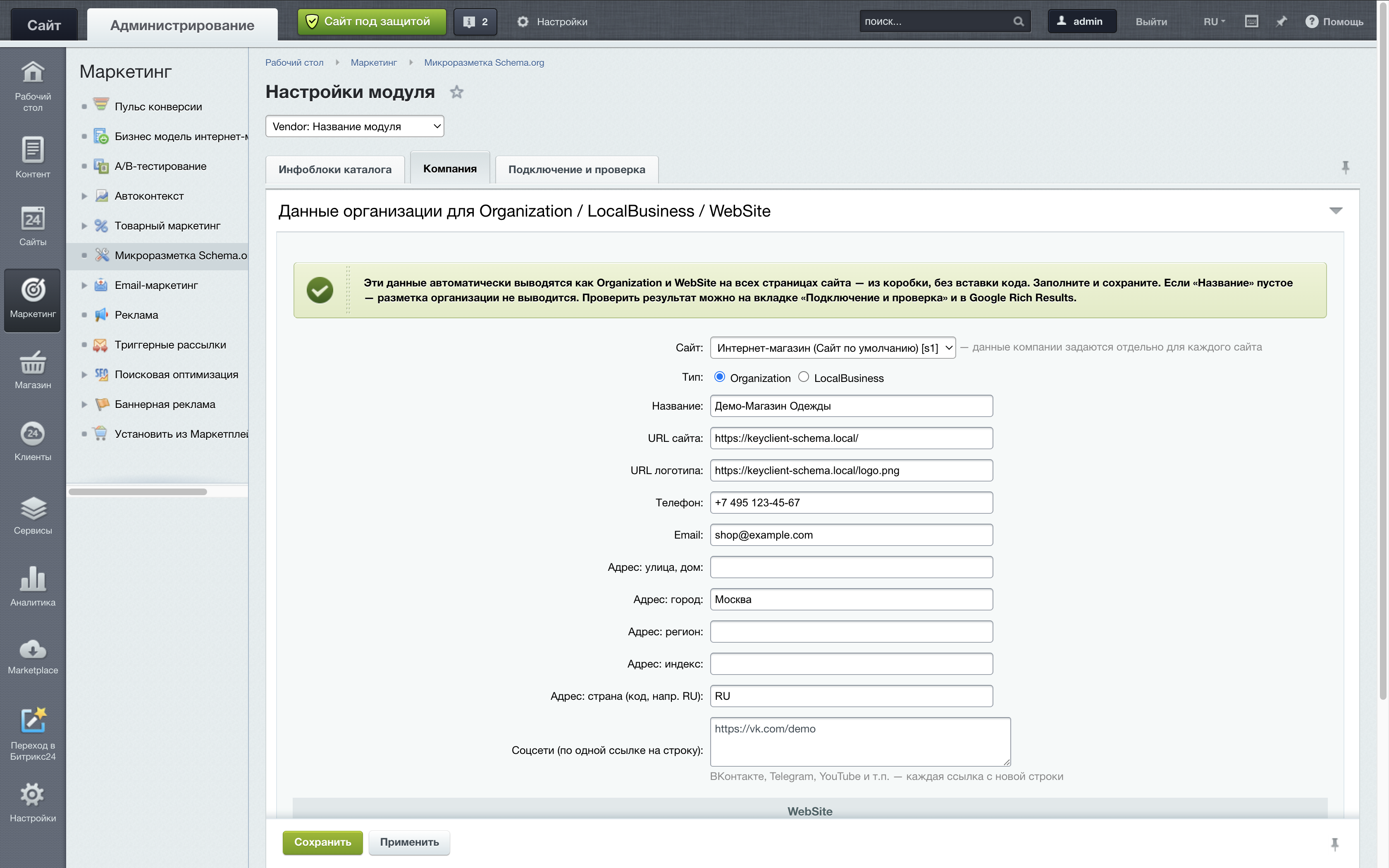The image size is (1389, 868).
Task: Expand Баннерная реклама tree arrow
Action: pyautogui.click(x=84, y=404)
